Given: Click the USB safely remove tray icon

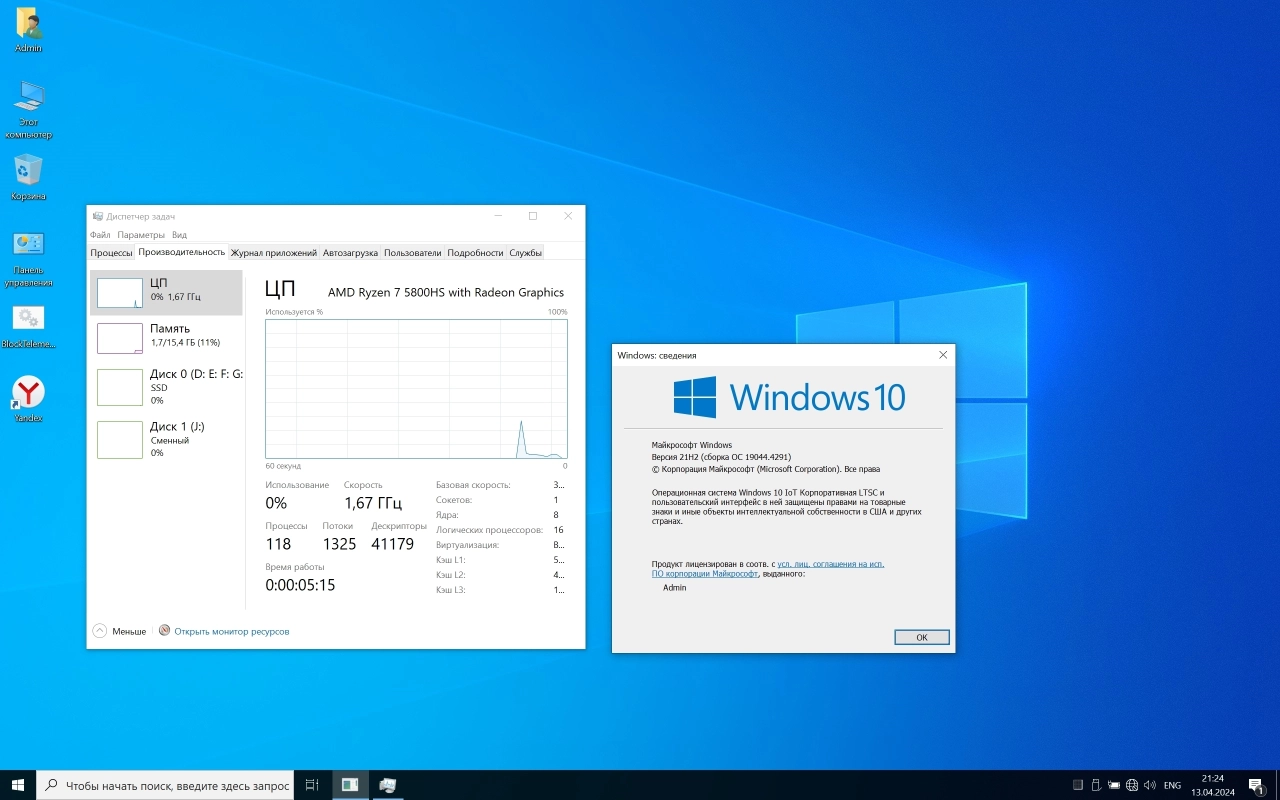Looking at the screenshot, I should (1096, 785).
